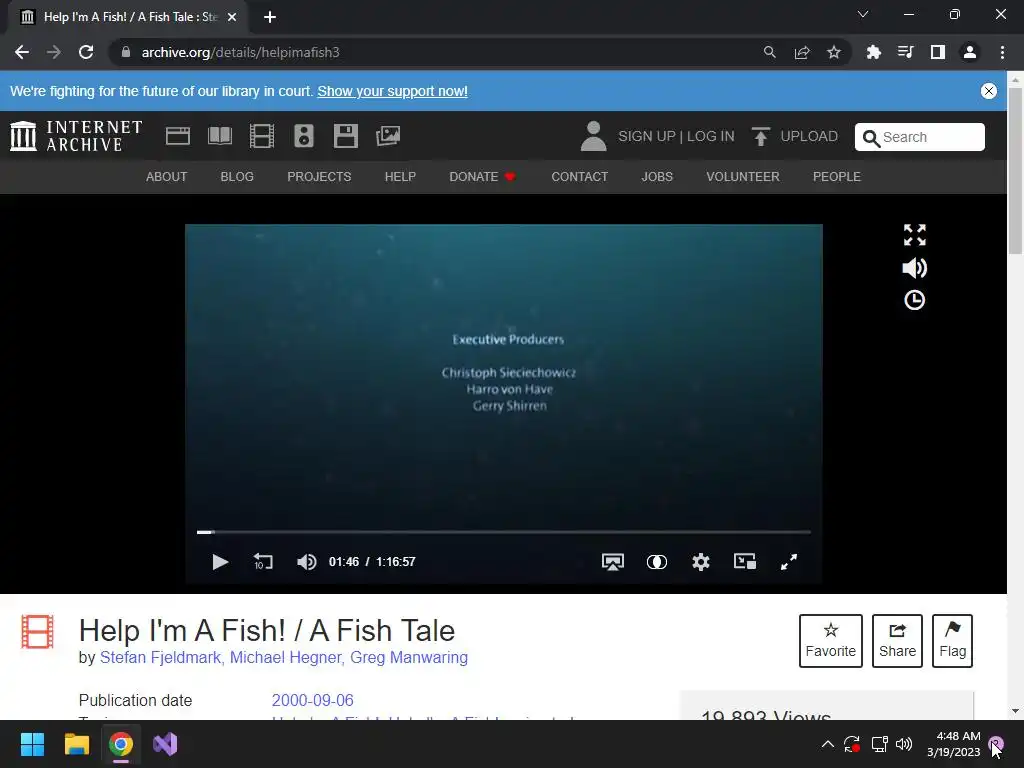Open creator link Greg Manwaring
Image resolution: width=1024 pixels, height=768 pixels.
(x=409, y=658)
